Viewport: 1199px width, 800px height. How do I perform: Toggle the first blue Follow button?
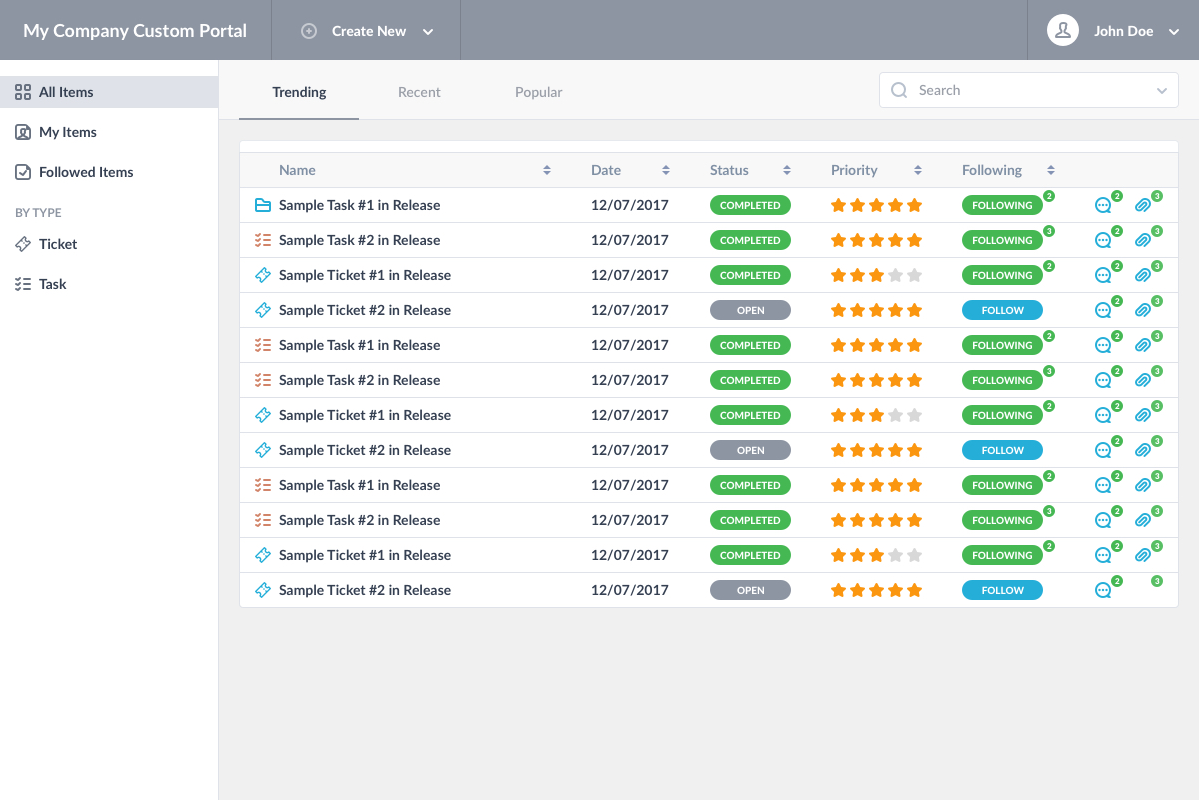point(1002,310)
